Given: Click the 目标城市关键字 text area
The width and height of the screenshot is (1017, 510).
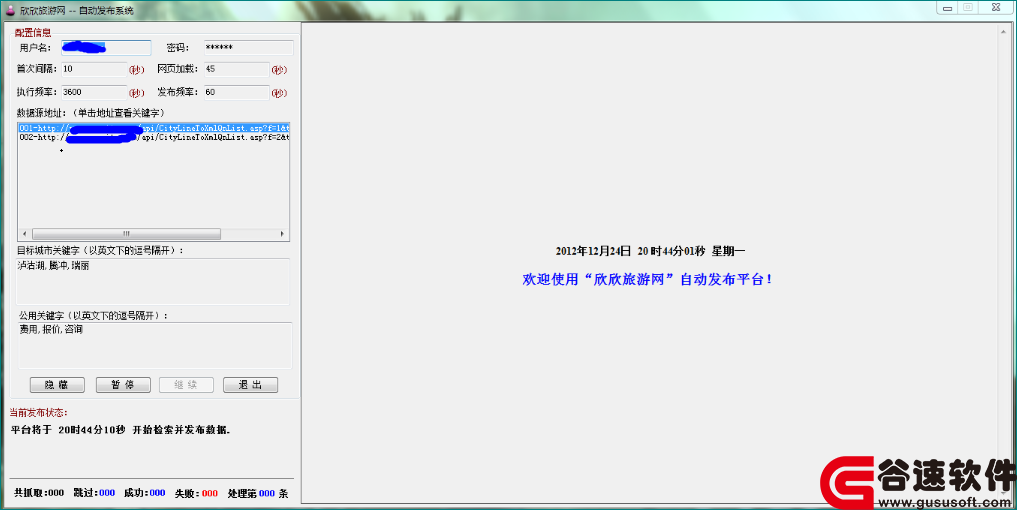Looking at the screenshot, I should click(153, 281).
